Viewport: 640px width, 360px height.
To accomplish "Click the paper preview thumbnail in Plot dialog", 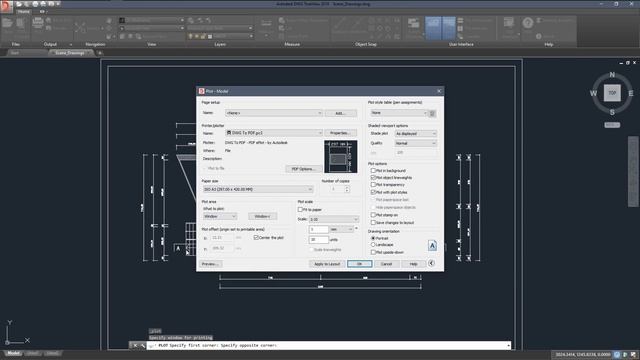I will coord(340,157).
